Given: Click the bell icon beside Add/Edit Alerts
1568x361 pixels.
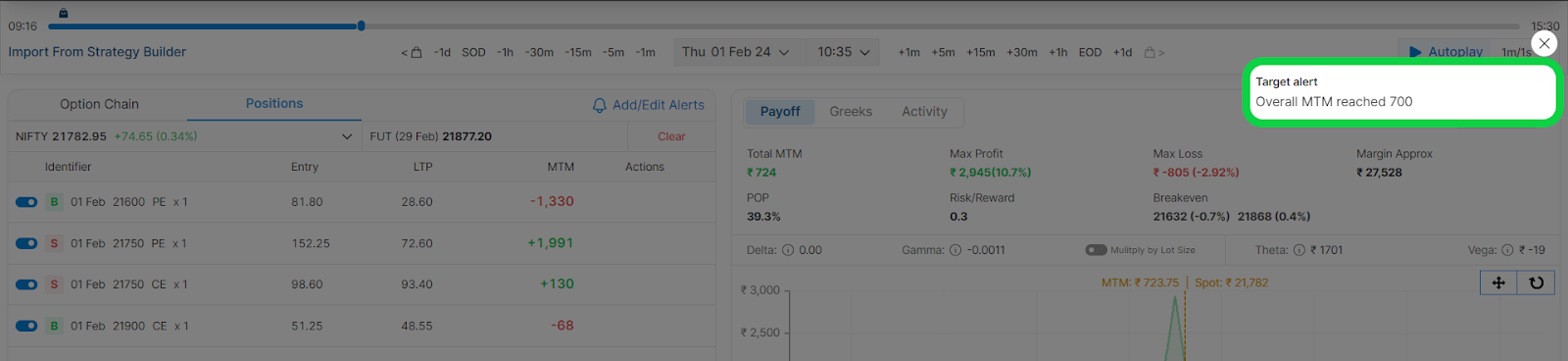Looking at the screenshot, I should coord(599,105).
